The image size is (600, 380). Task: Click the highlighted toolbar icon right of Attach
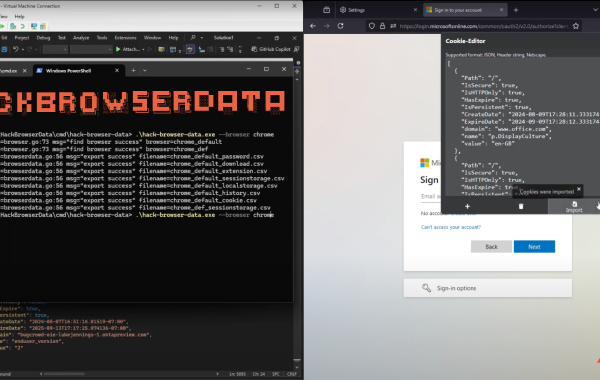click(190, 49)
